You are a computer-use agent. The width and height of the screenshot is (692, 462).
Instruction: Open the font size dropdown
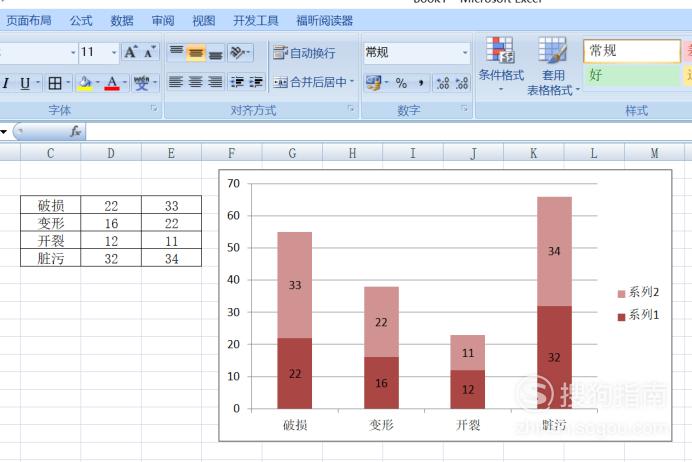pos(114,53)
